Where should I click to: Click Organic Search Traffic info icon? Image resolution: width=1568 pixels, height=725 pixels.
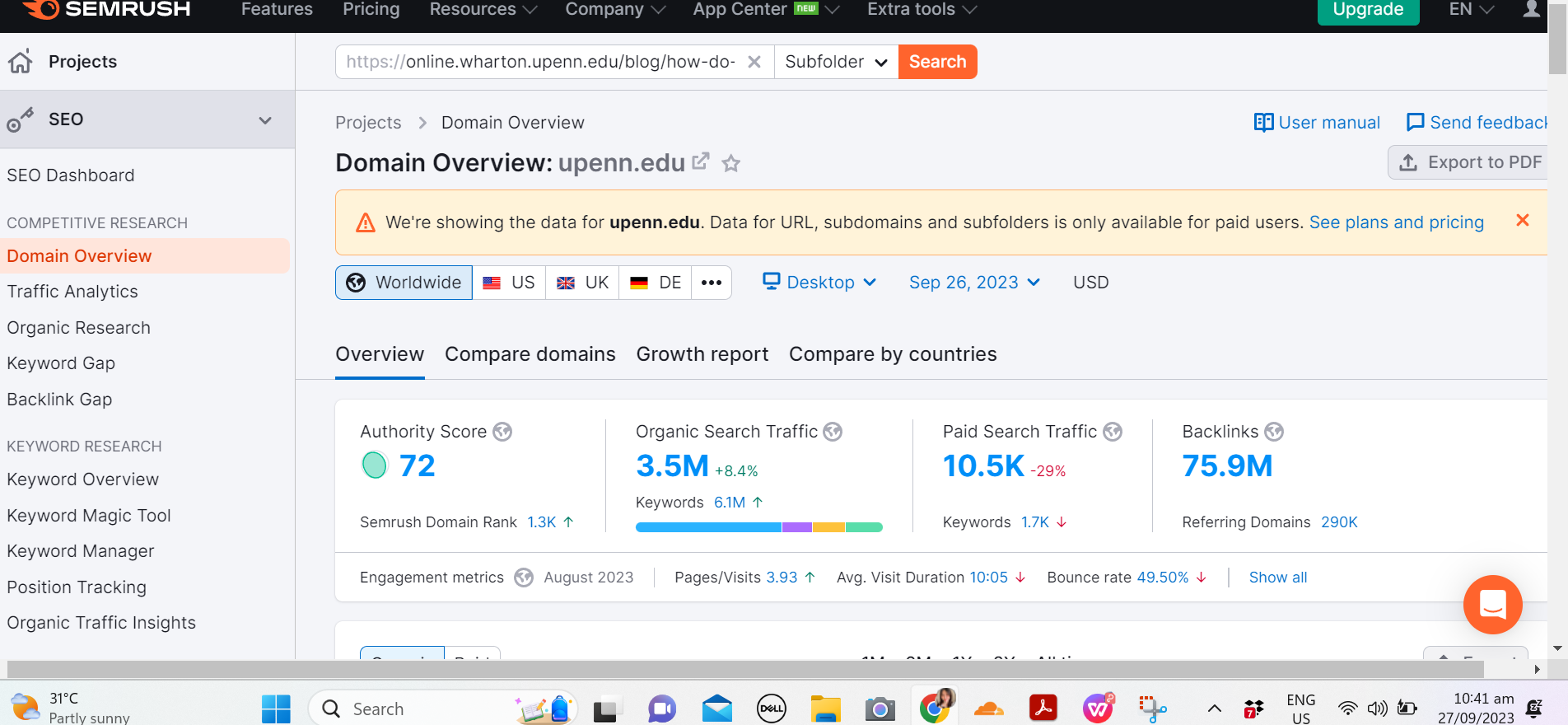[x=833, y=432]
